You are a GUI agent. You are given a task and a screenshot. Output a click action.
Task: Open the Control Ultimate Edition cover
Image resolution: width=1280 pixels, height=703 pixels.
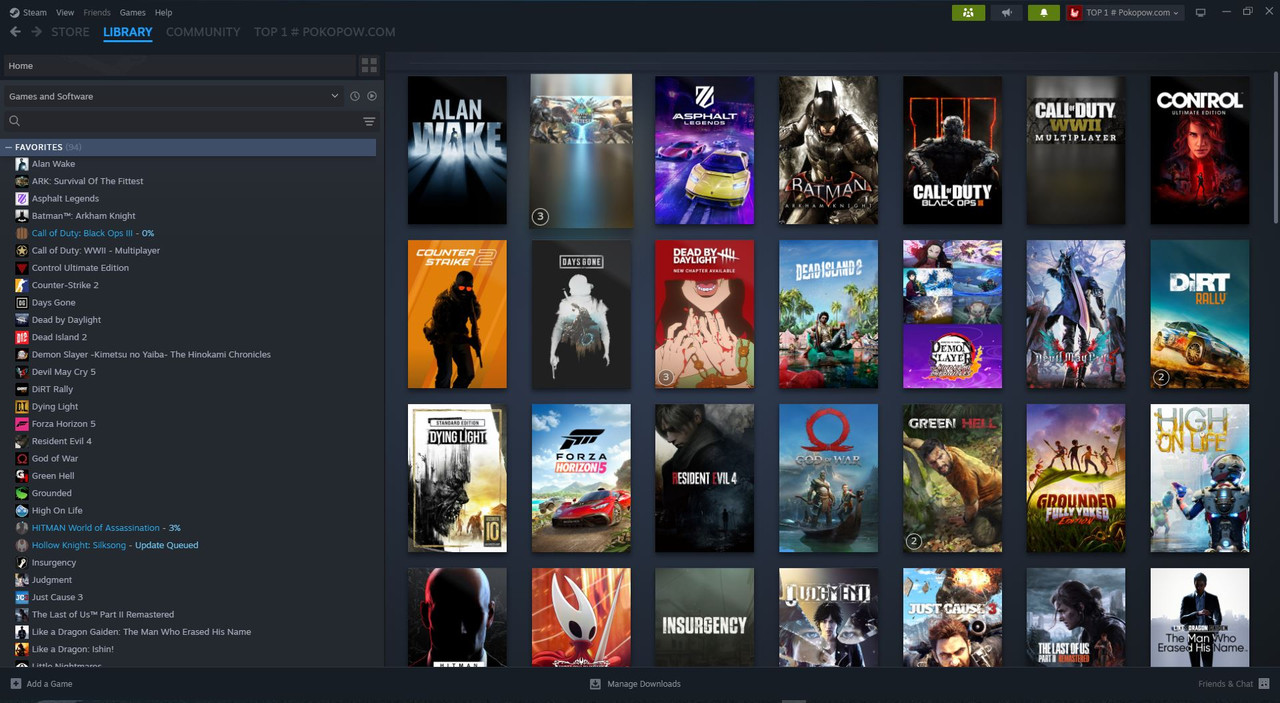(x=1199, y=150)
